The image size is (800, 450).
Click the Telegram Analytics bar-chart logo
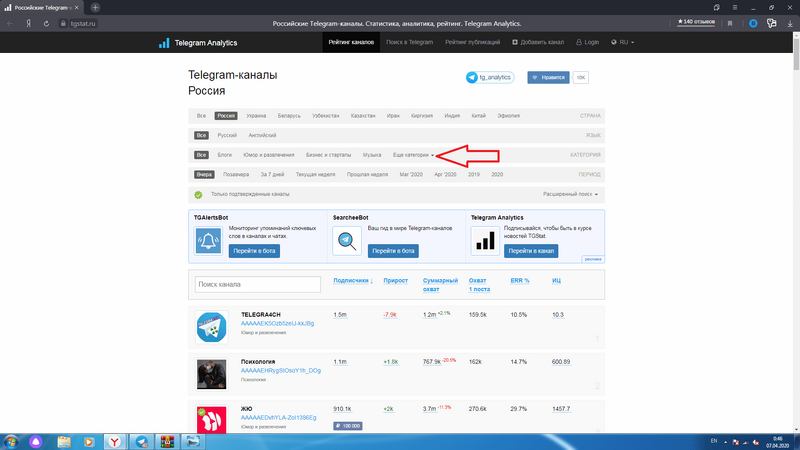pos(164,42)
